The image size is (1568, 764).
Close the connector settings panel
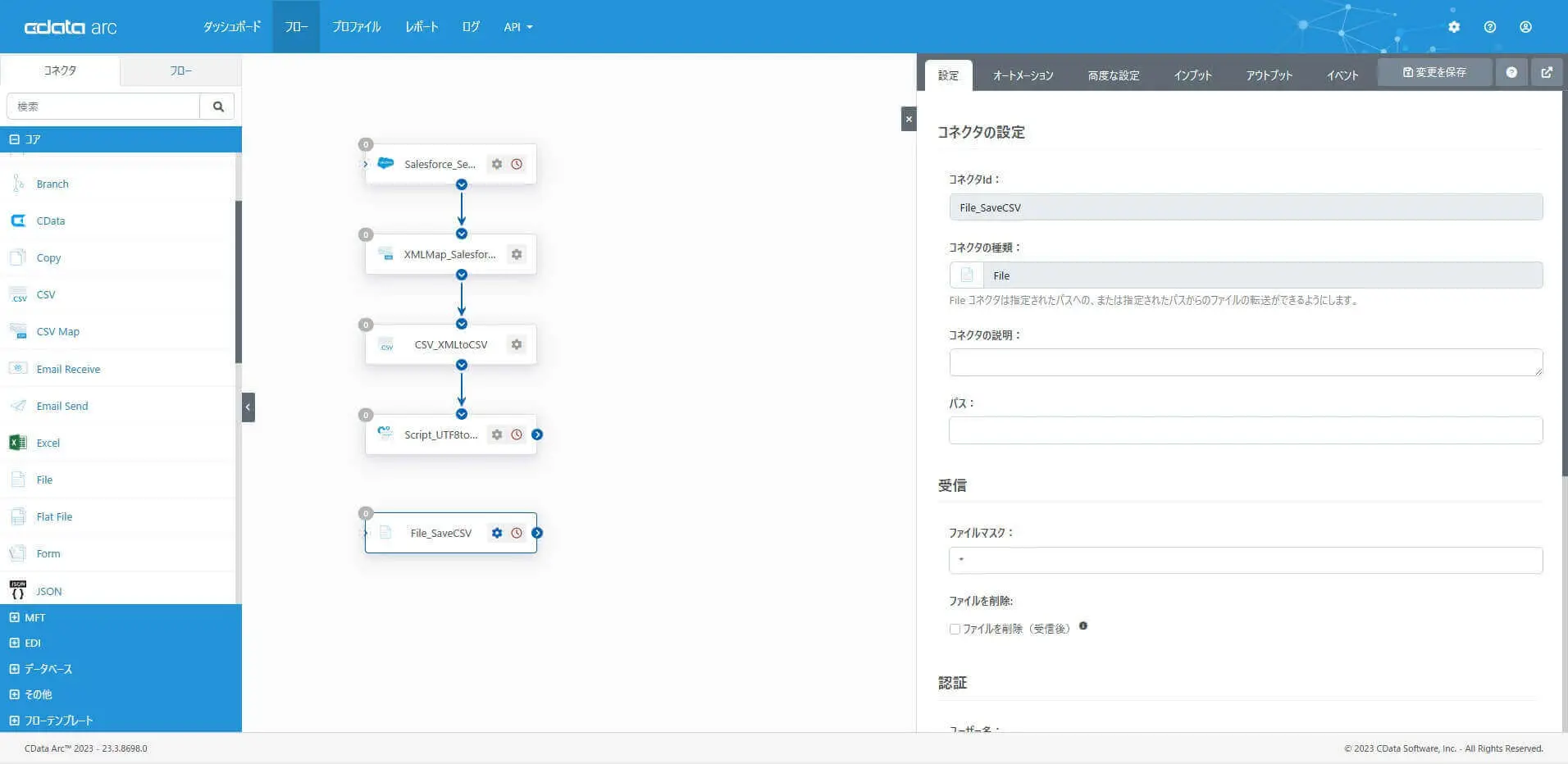pos(909,119)
